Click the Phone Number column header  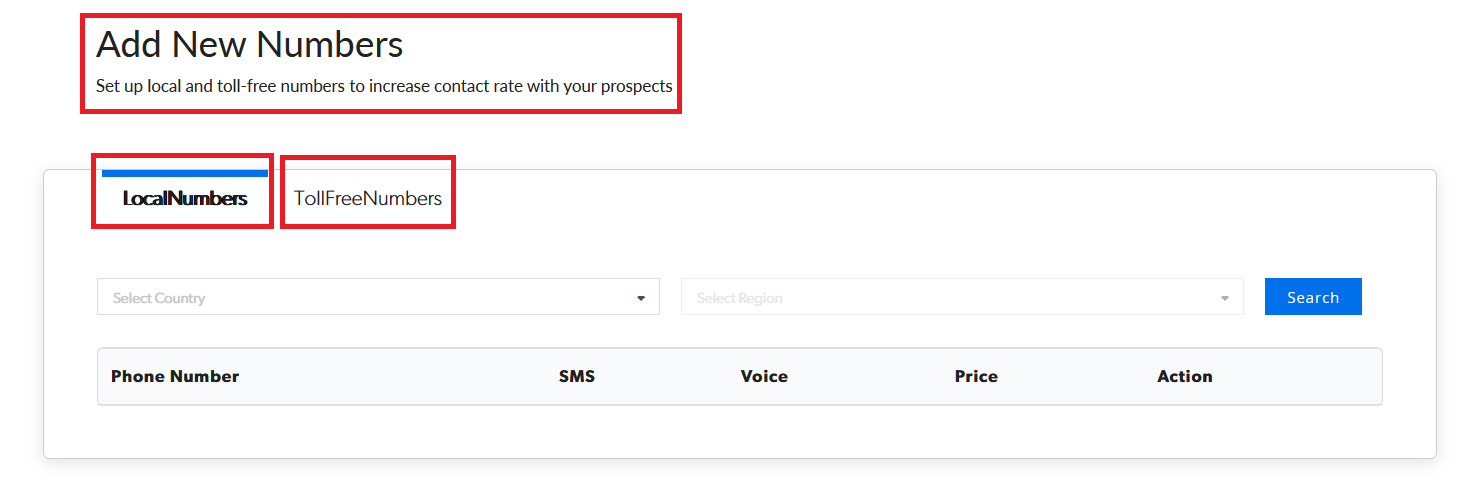175,376
